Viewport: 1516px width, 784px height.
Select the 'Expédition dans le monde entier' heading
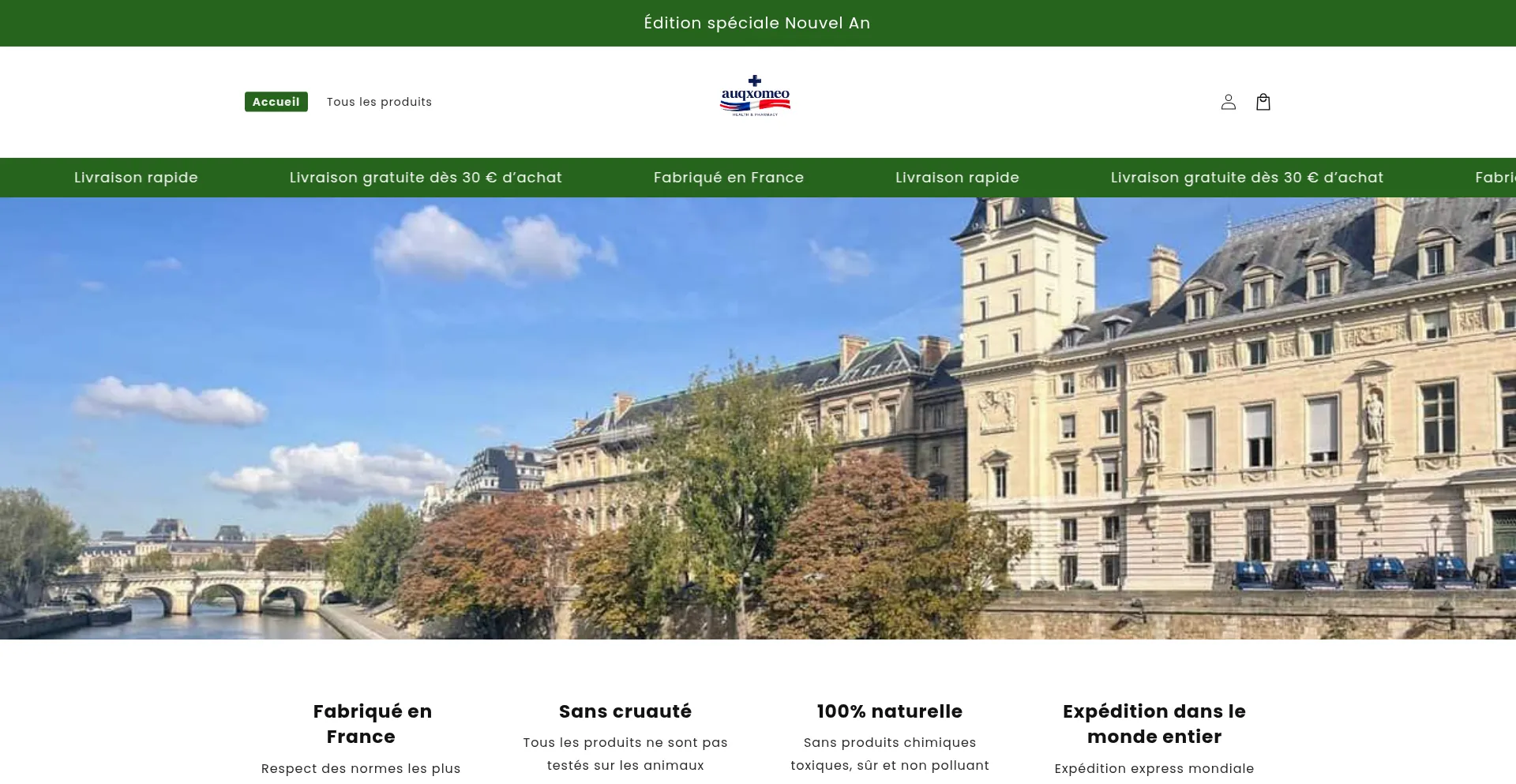coord(1154,724)
